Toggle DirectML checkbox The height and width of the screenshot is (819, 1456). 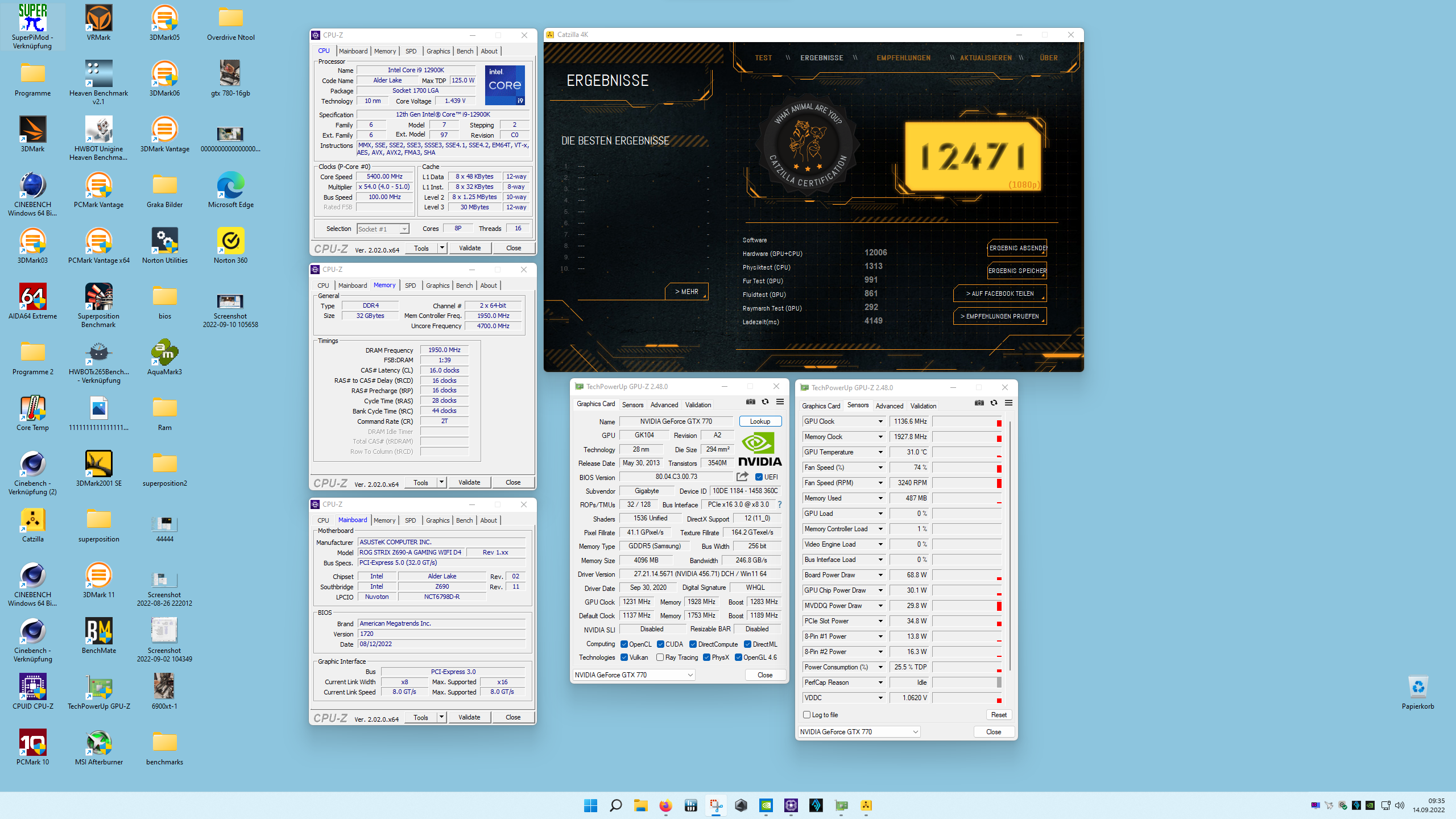(747, 644)
